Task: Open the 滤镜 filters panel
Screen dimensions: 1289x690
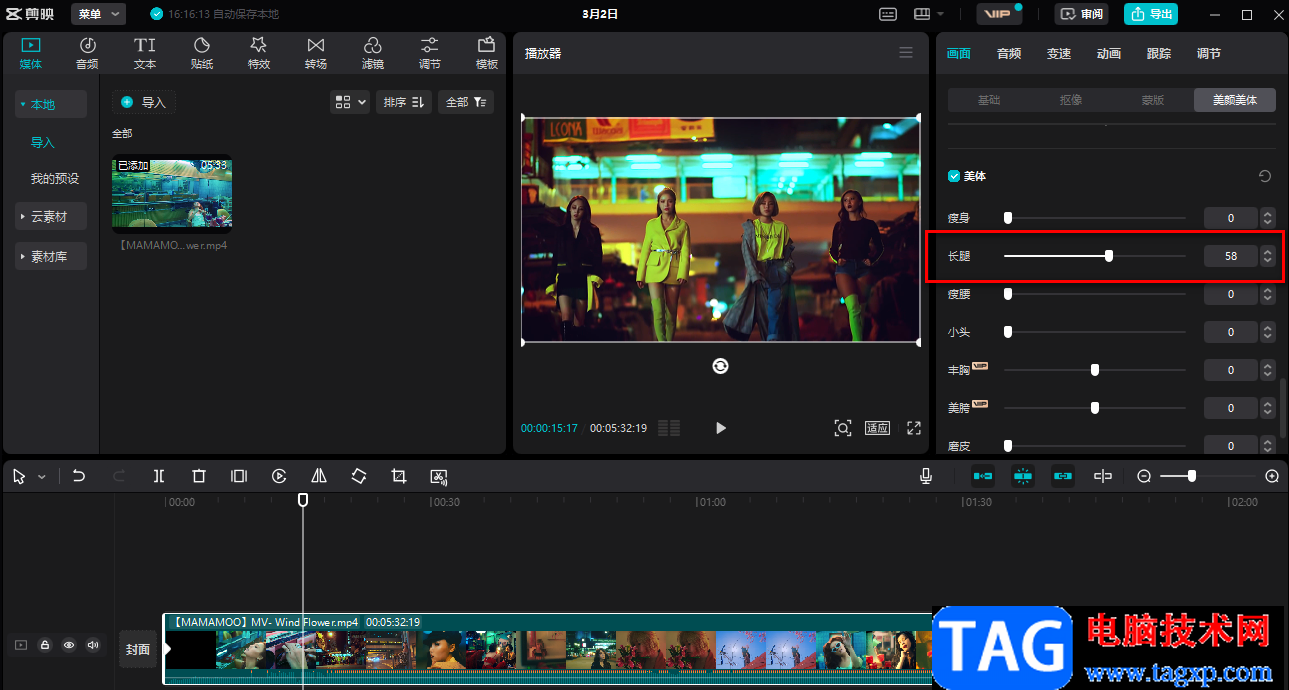Action: point(372,53)
